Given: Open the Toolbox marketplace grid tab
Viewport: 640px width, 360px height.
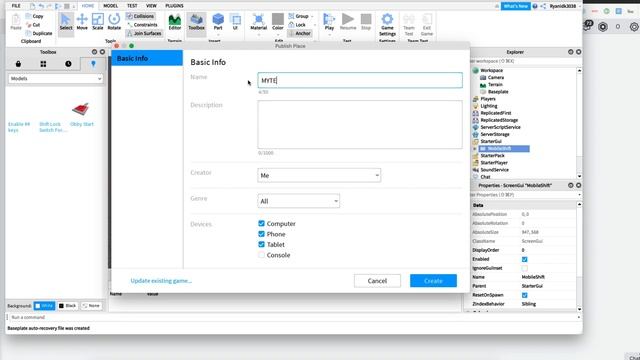Looking at the screenshot, I should [x=43, y=64].
